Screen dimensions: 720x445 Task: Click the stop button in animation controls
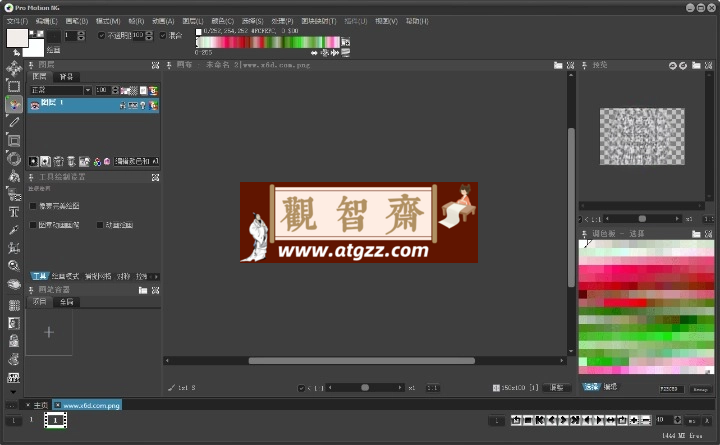pyautogui.click(x=528, y=420)
